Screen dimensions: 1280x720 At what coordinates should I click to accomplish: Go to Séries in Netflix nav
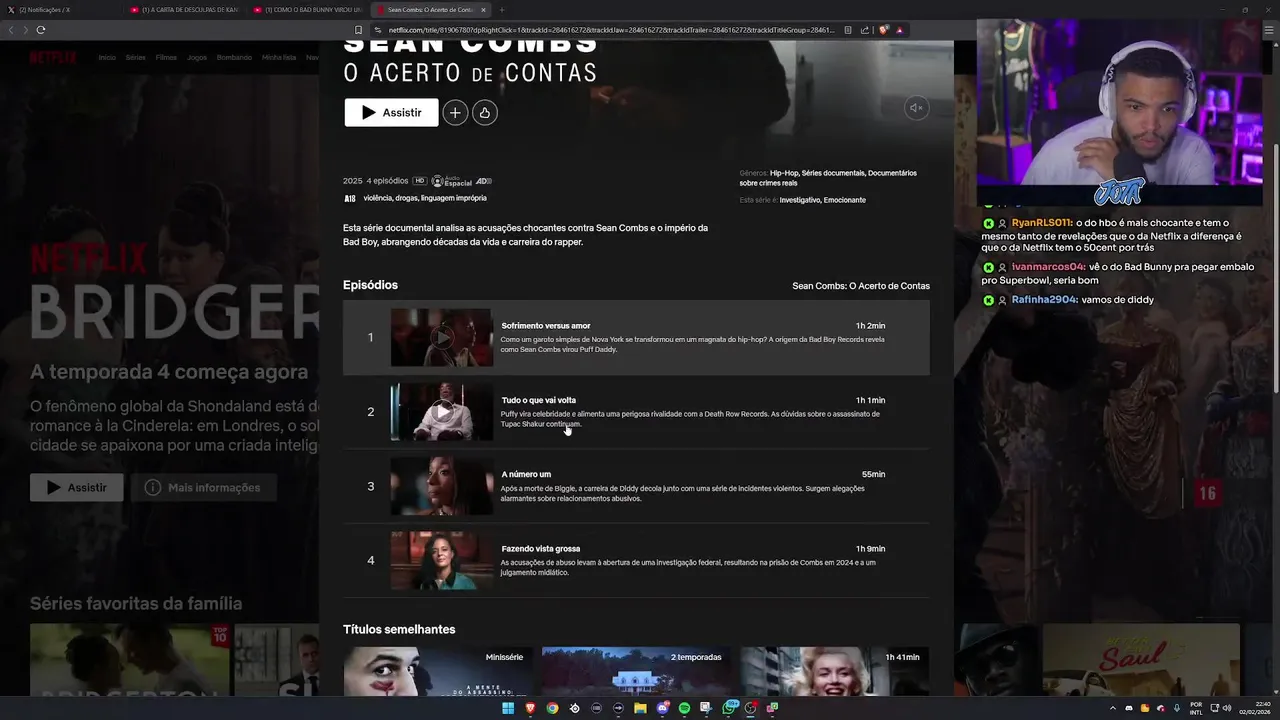tap(135, 57)
